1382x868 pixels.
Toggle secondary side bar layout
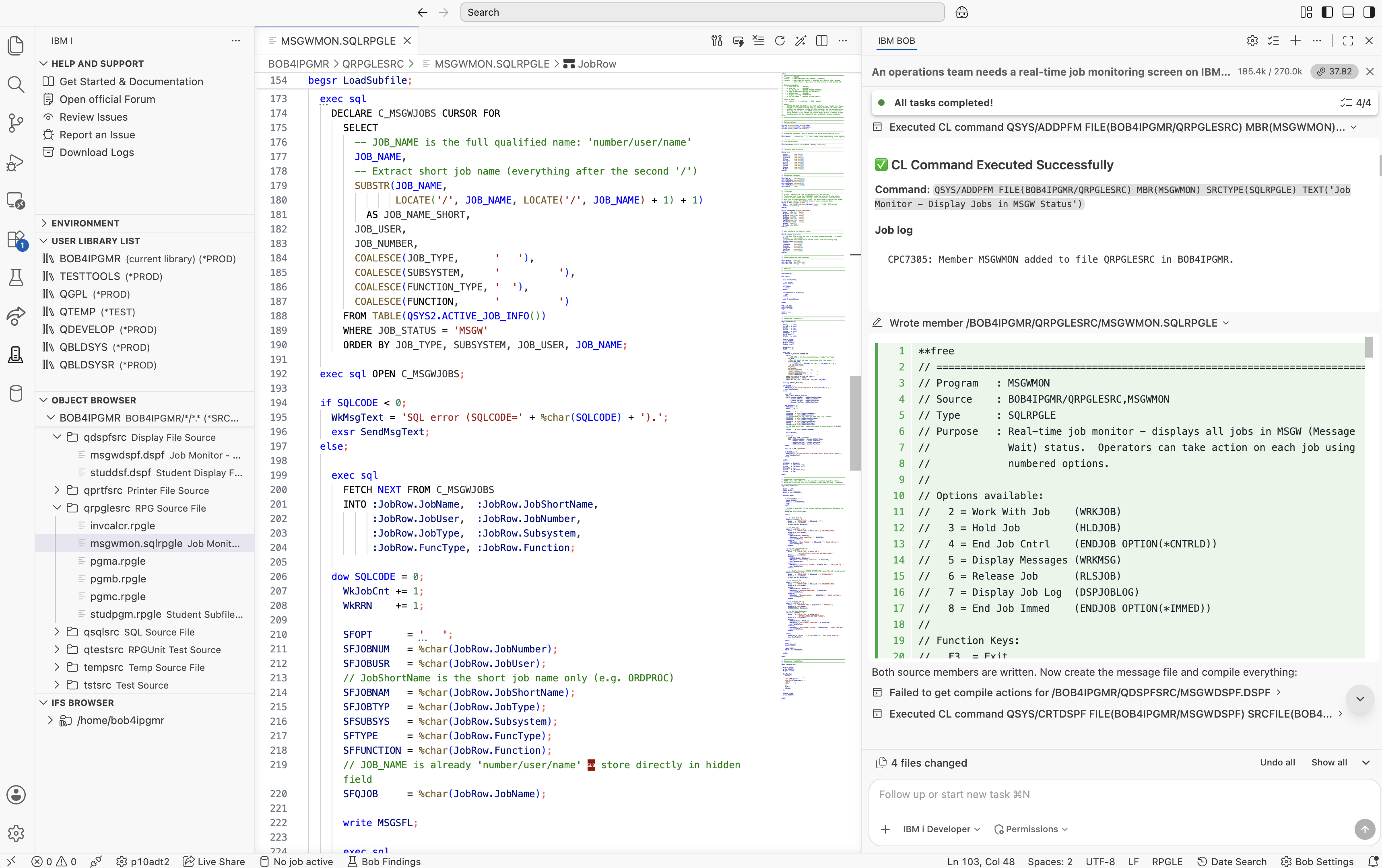click(x=1370, y=12)
